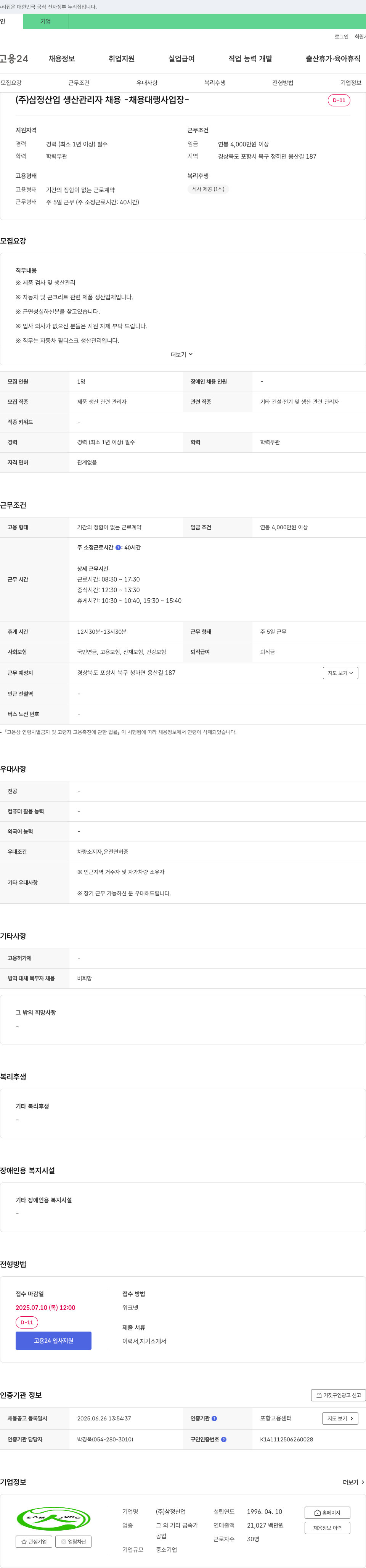This screenshot has width=366, height=1568.
Task: Click the 로그인 link
Action: pos(341,37)
